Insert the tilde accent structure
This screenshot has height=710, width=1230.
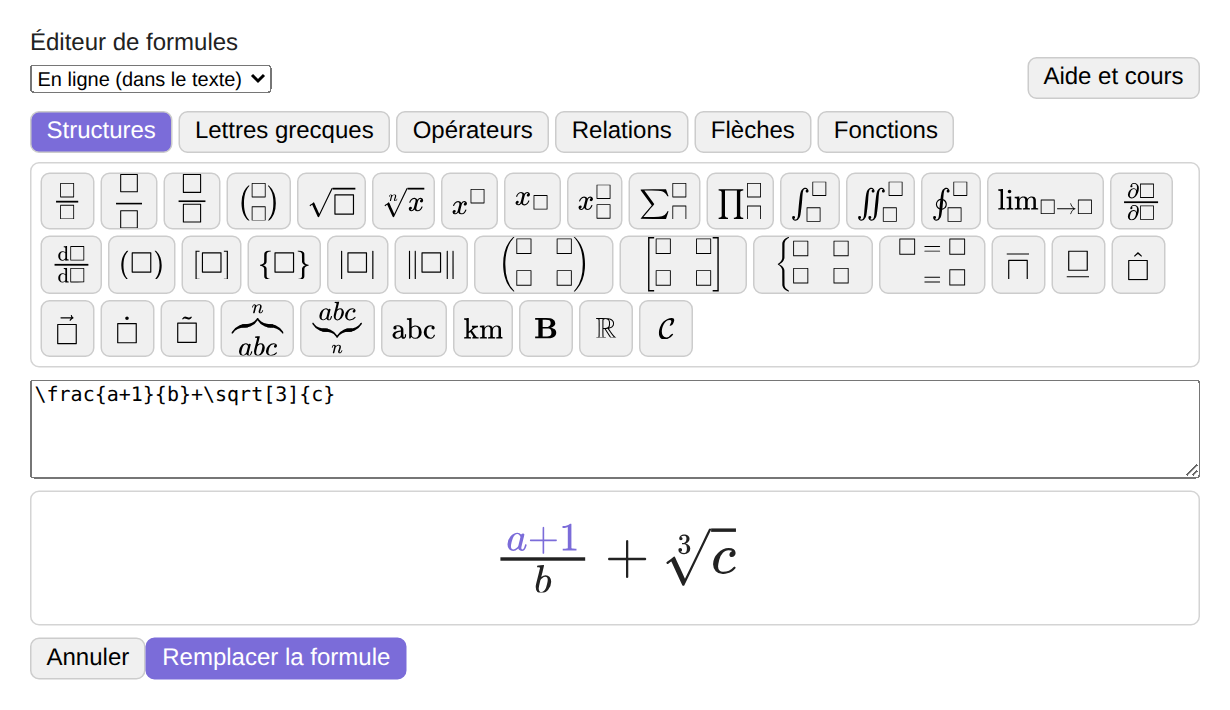pos(187,329)
